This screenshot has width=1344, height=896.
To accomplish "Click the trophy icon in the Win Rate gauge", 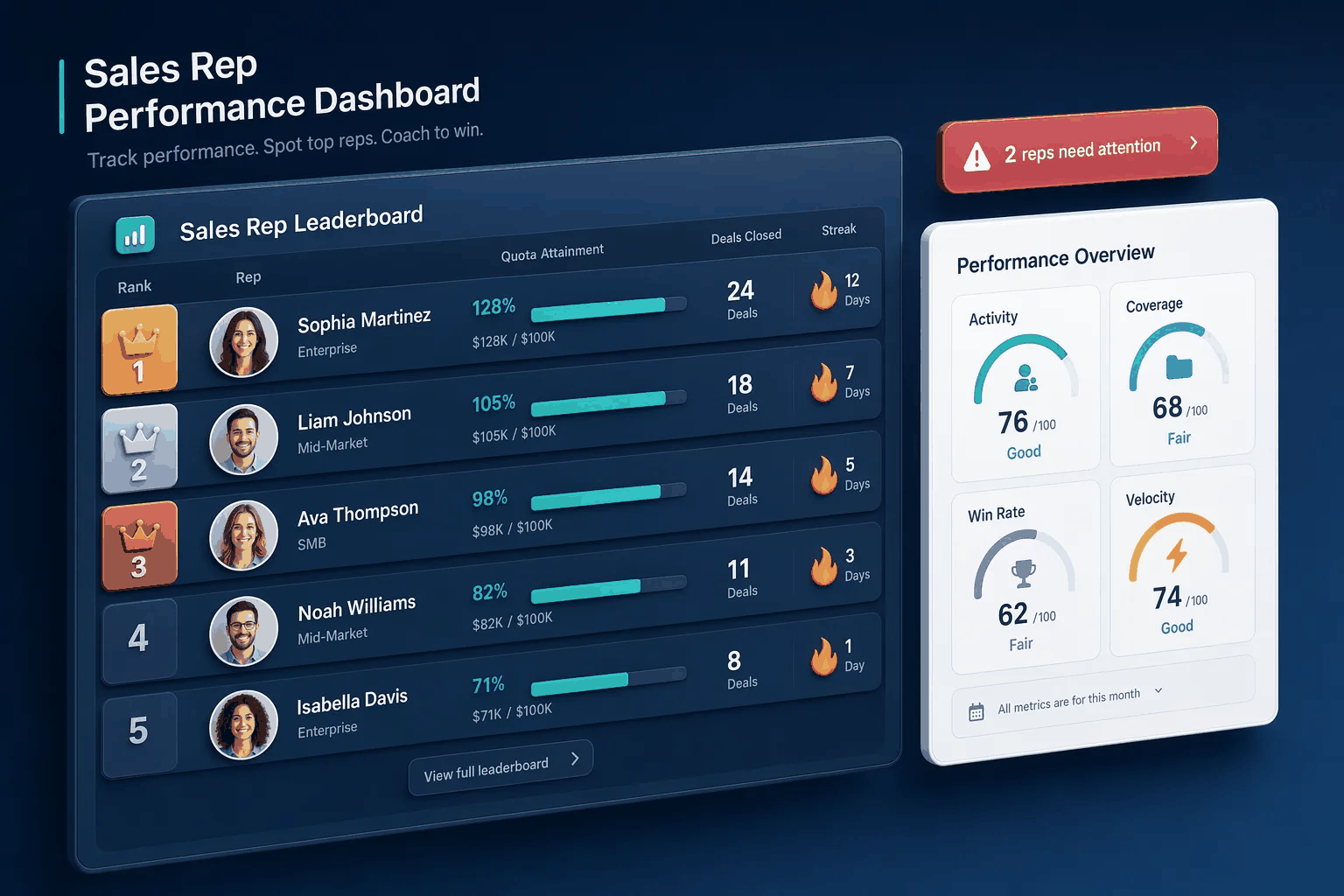I will pyautogui.click(x=1023, y=573).
